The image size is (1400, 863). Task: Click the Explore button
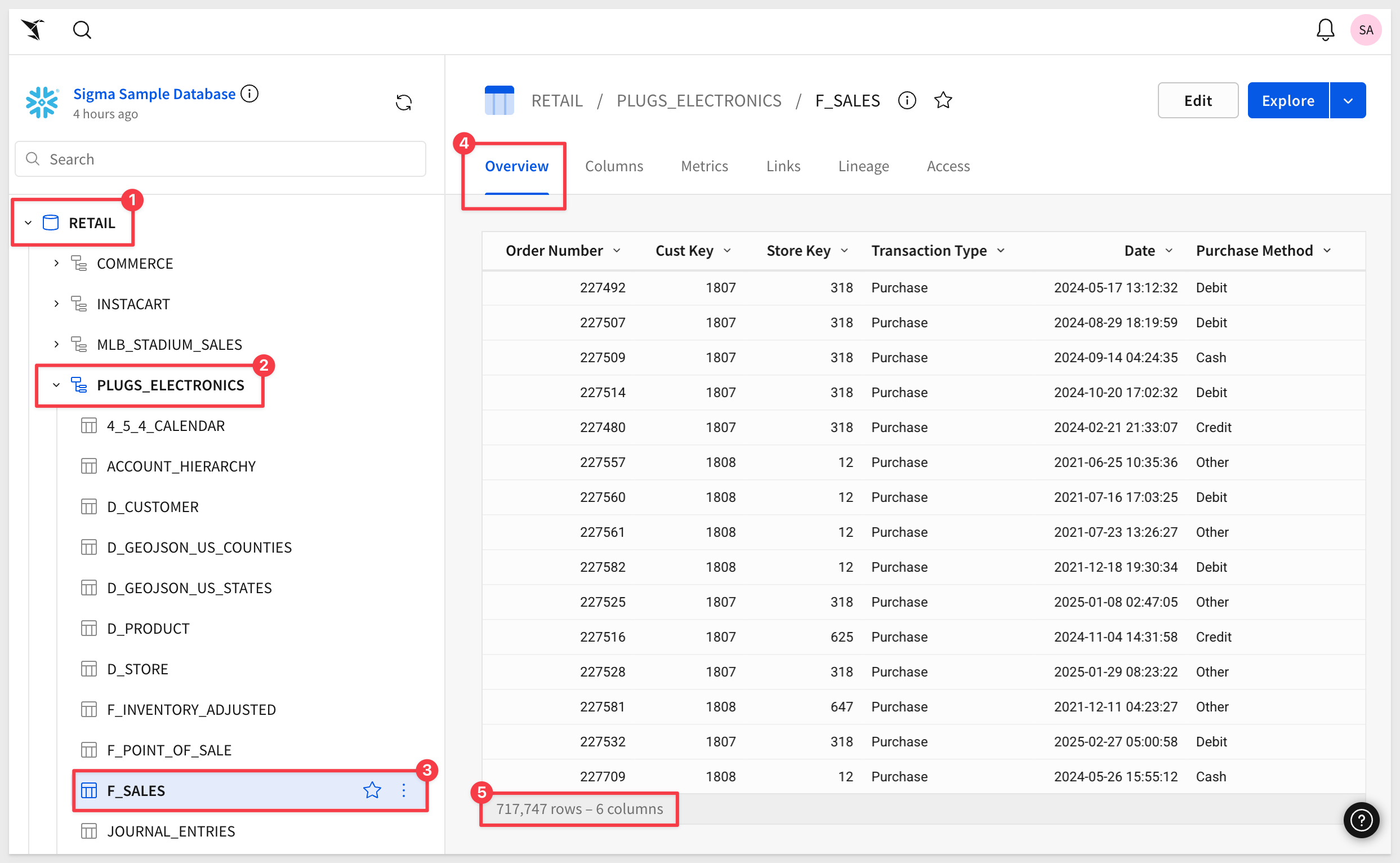click(x=1287, y=100)
